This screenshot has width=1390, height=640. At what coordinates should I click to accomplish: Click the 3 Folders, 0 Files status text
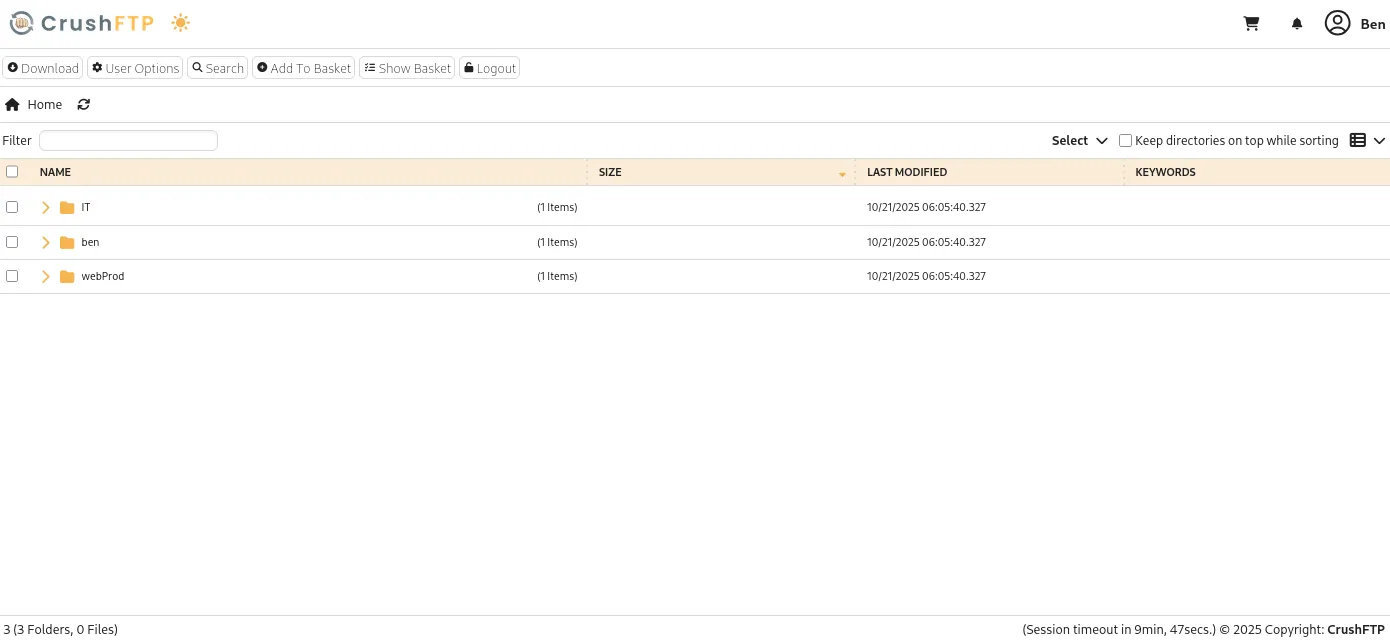point(61,630)
